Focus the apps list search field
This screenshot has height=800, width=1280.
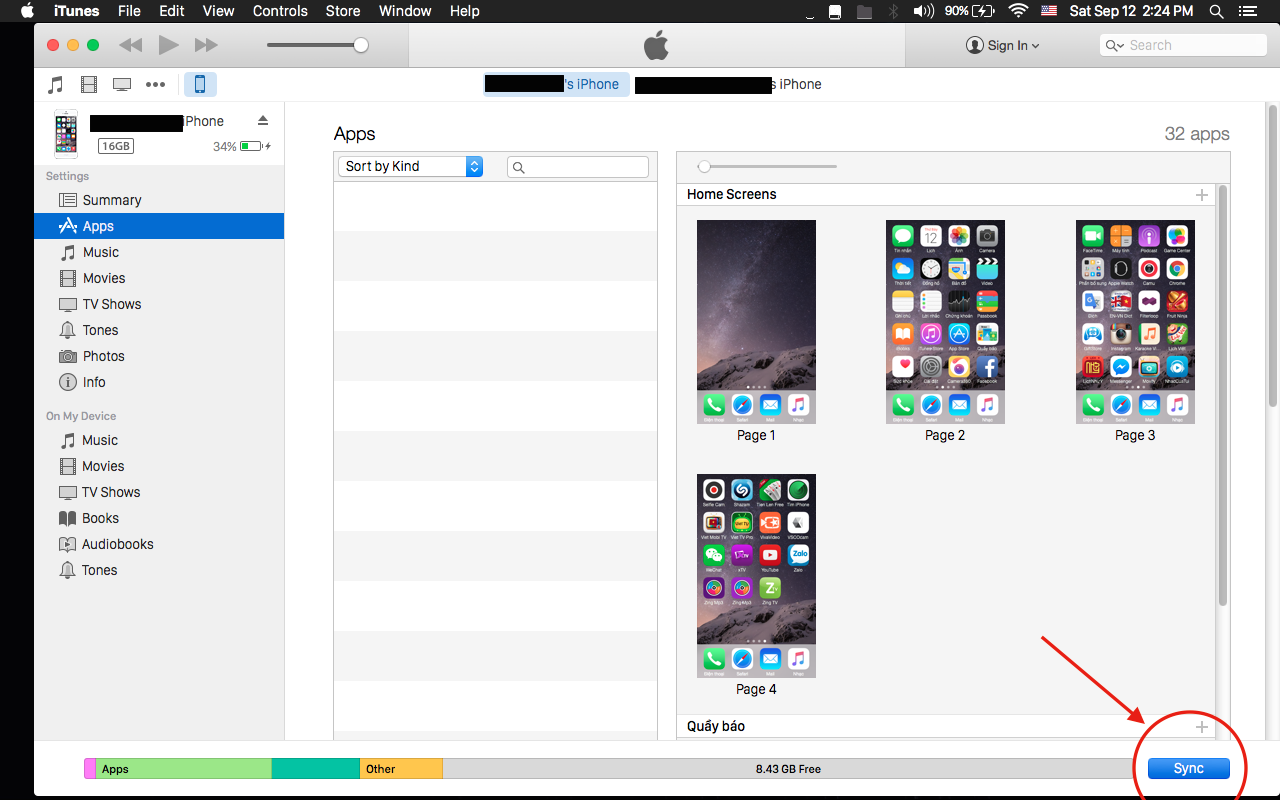[x=578, y=167]
